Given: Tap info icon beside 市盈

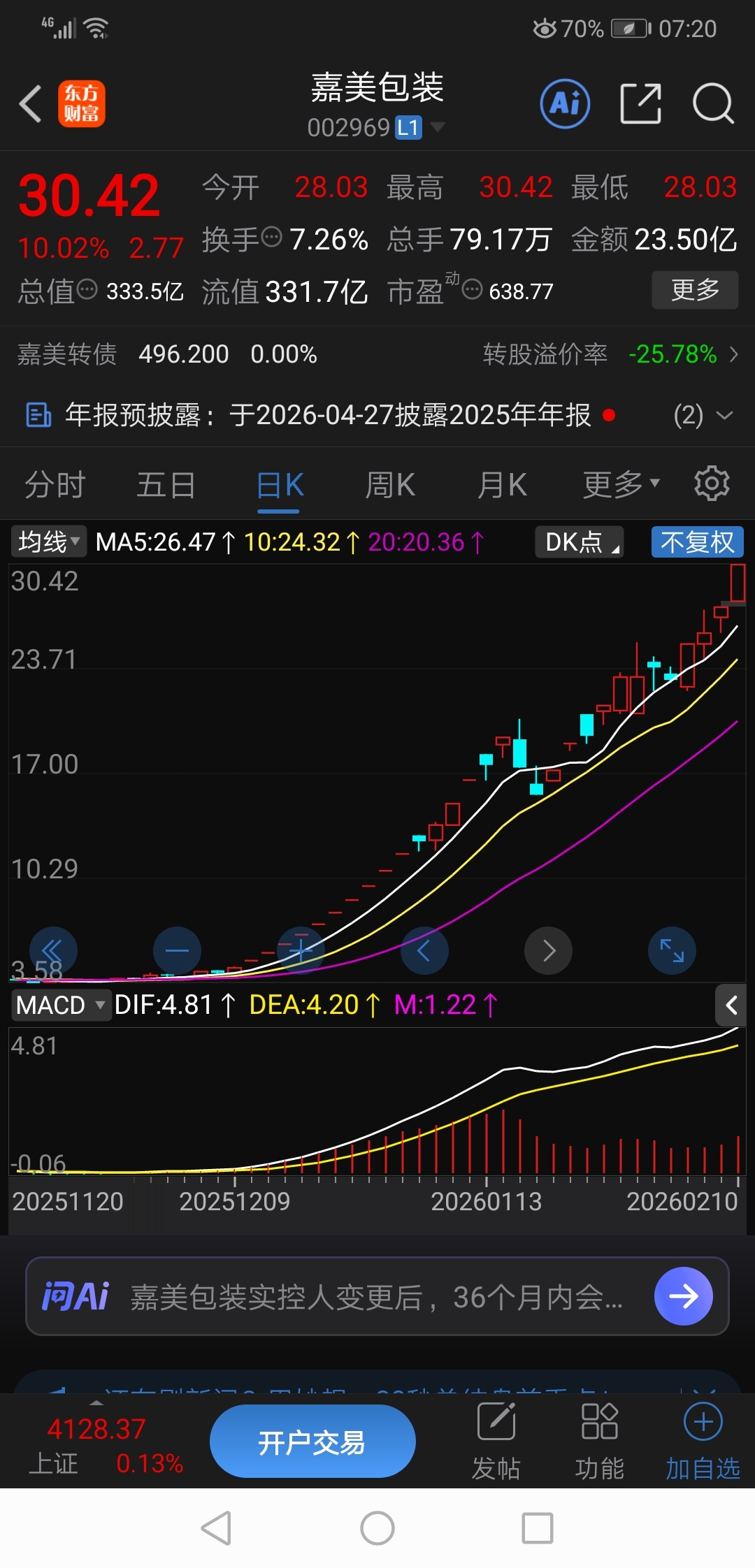Looking at the screenshot, I should [473, 289].
